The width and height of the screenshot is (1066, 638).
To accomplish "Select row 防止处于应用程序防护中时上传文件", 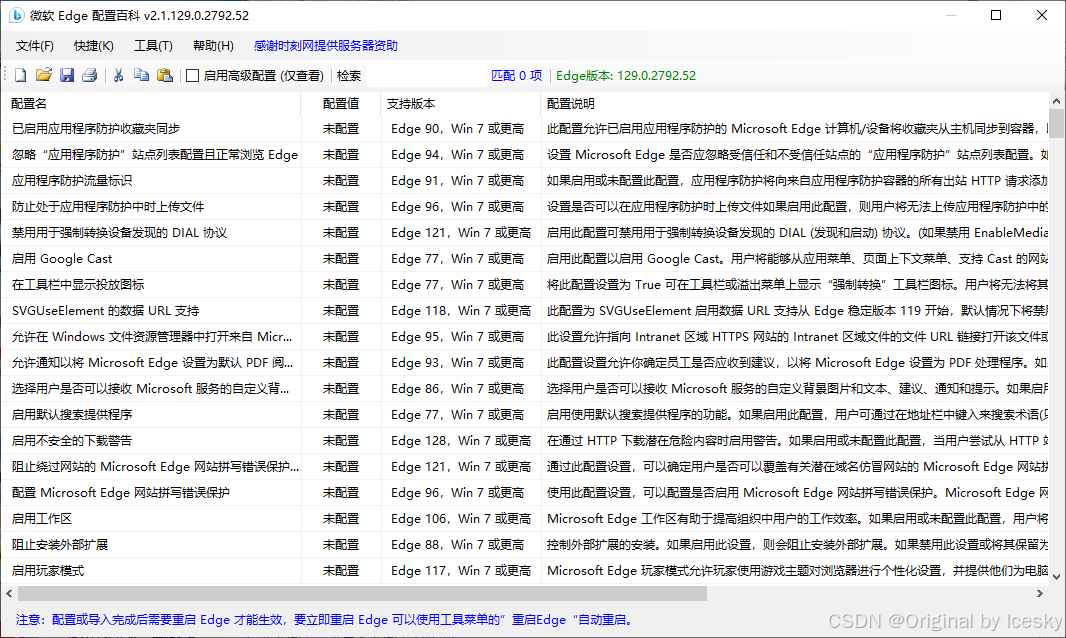I will tap(525, 206).
